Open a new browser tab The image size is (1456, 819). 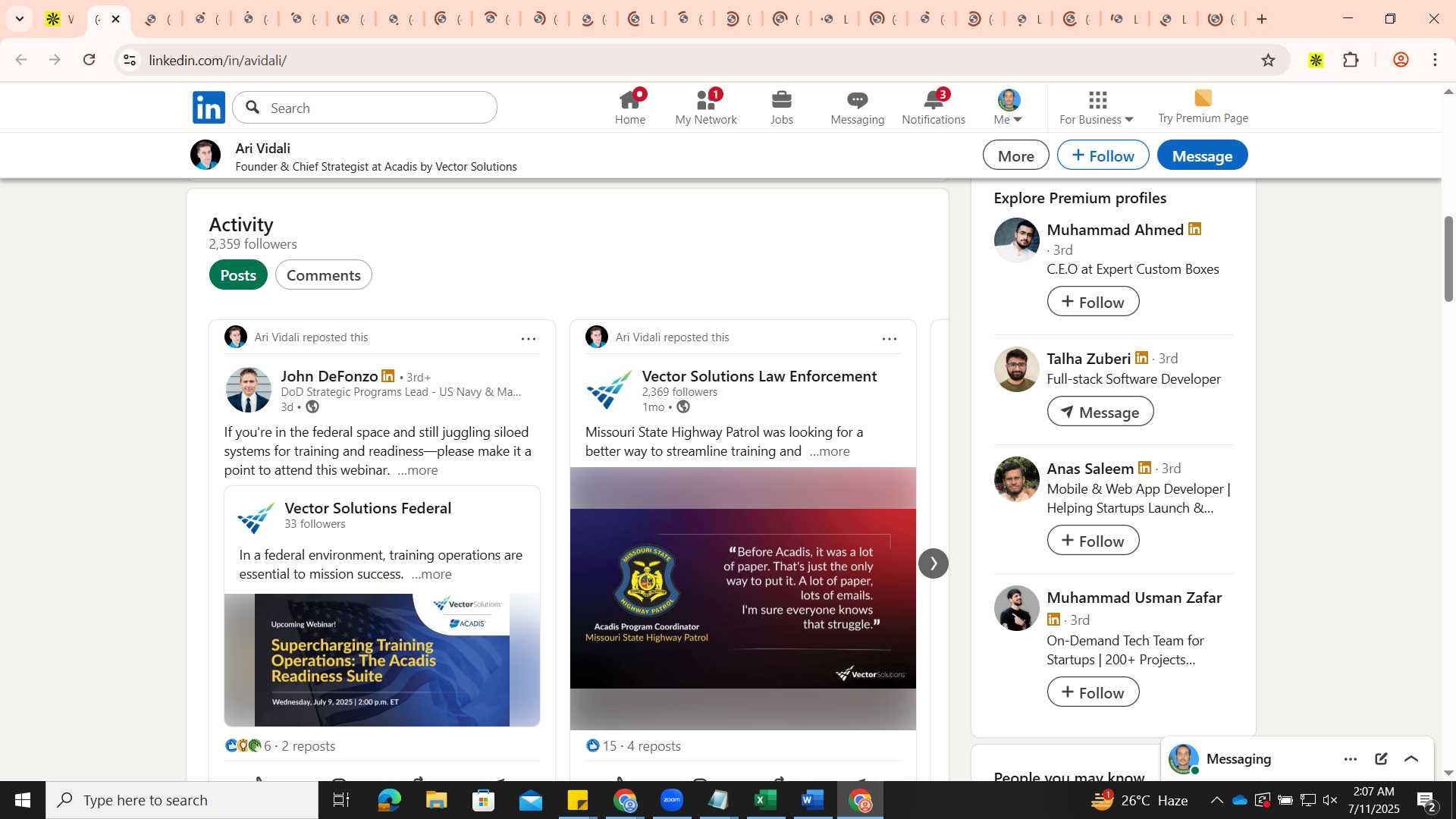click(x=1262, y=19)
